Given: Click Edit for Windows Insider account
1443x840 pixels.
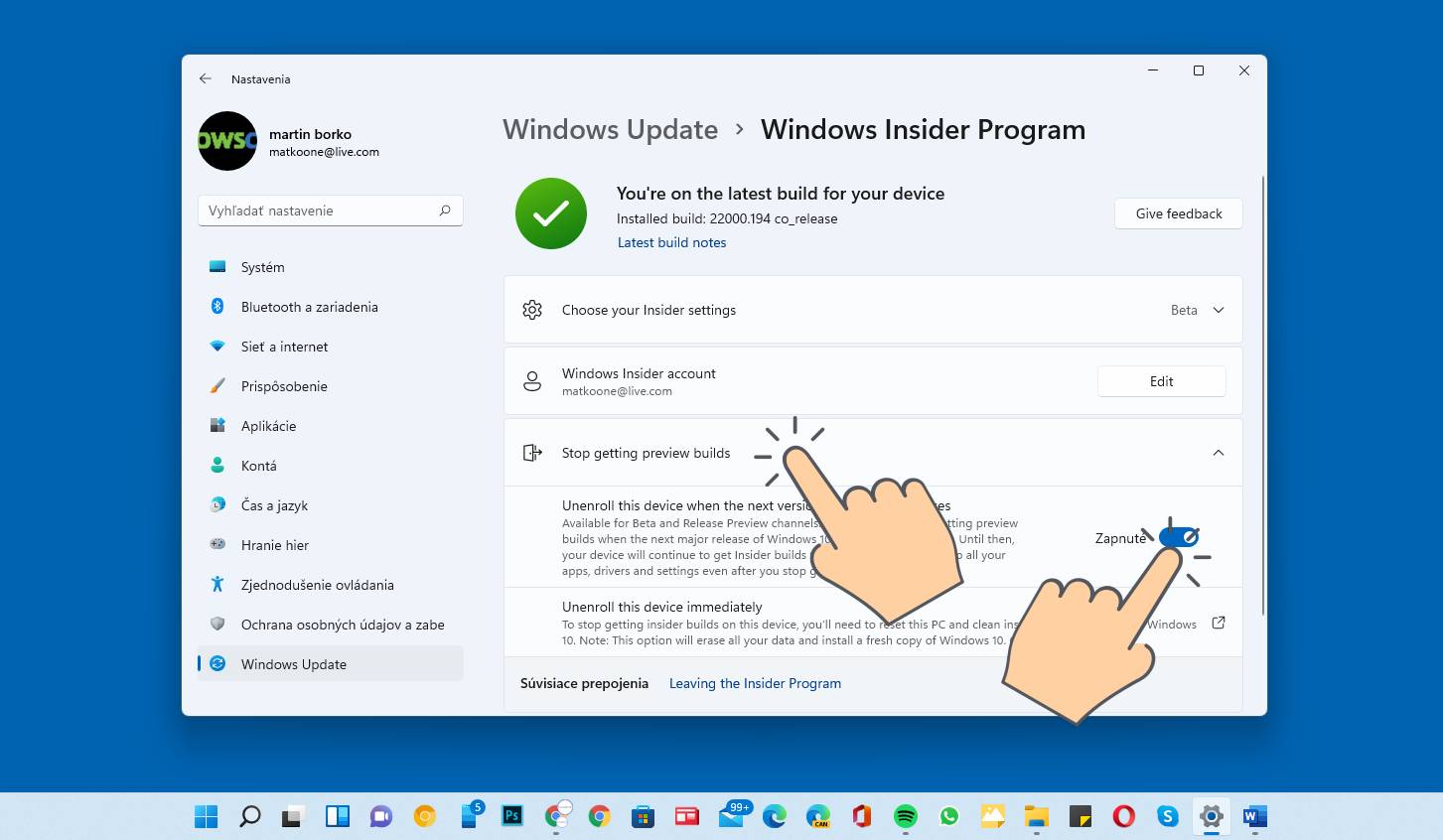Looking at the screenshot, I should 1161,381.
